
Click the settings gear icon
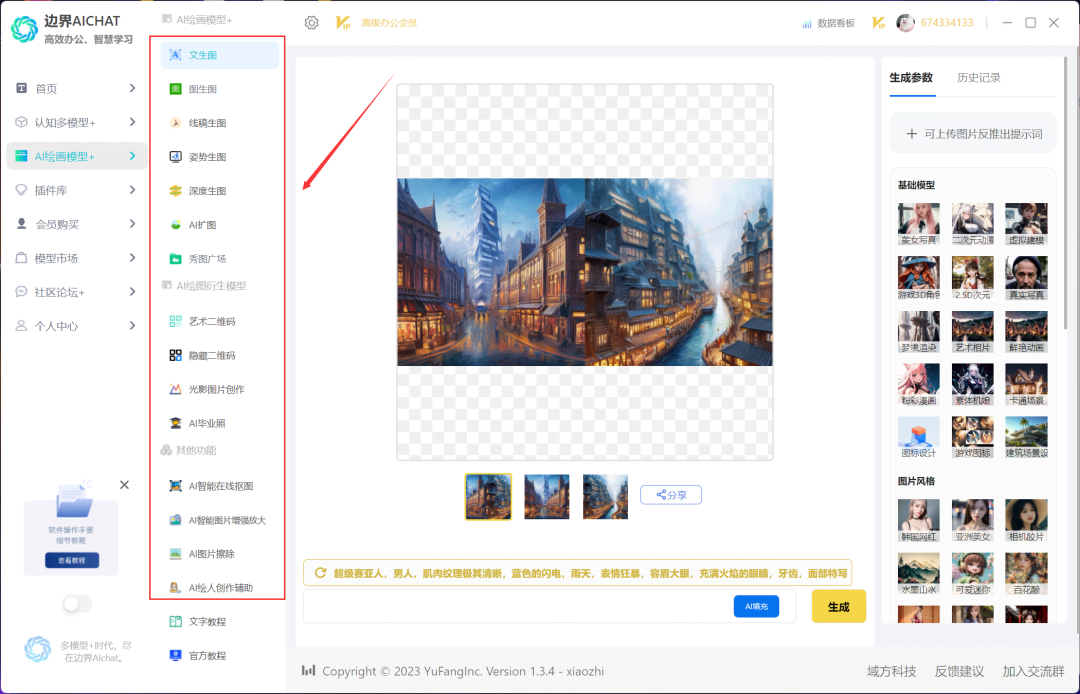pos(311,23)
